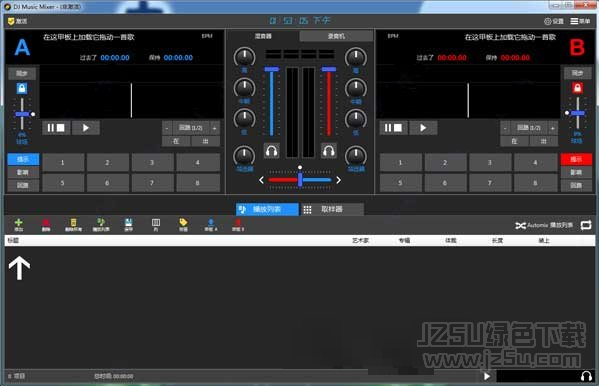Click the blue load-to-deck-A icon
Screen dimensions: 599x386
point(211,225)
